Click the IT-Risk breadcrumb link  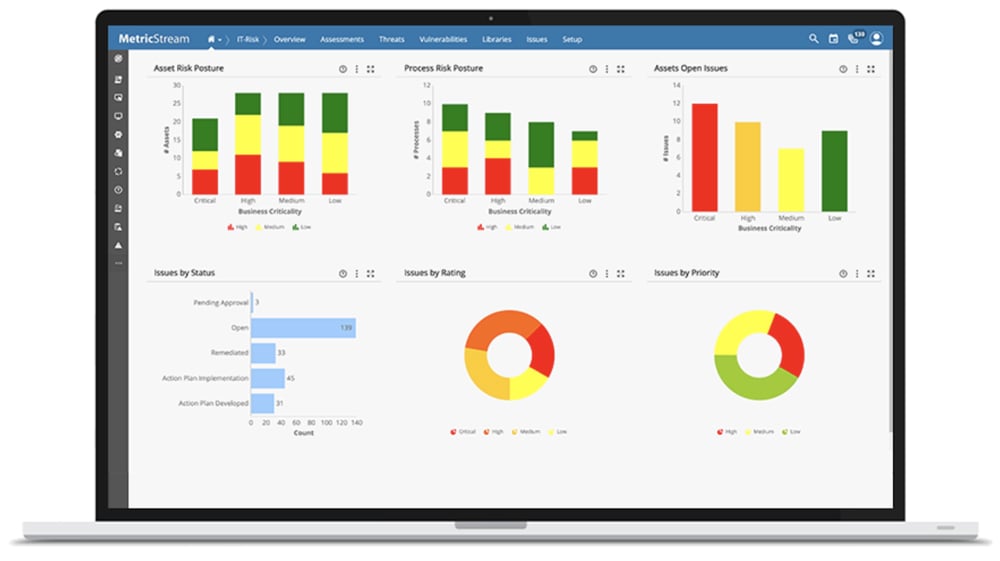[247, 40]
